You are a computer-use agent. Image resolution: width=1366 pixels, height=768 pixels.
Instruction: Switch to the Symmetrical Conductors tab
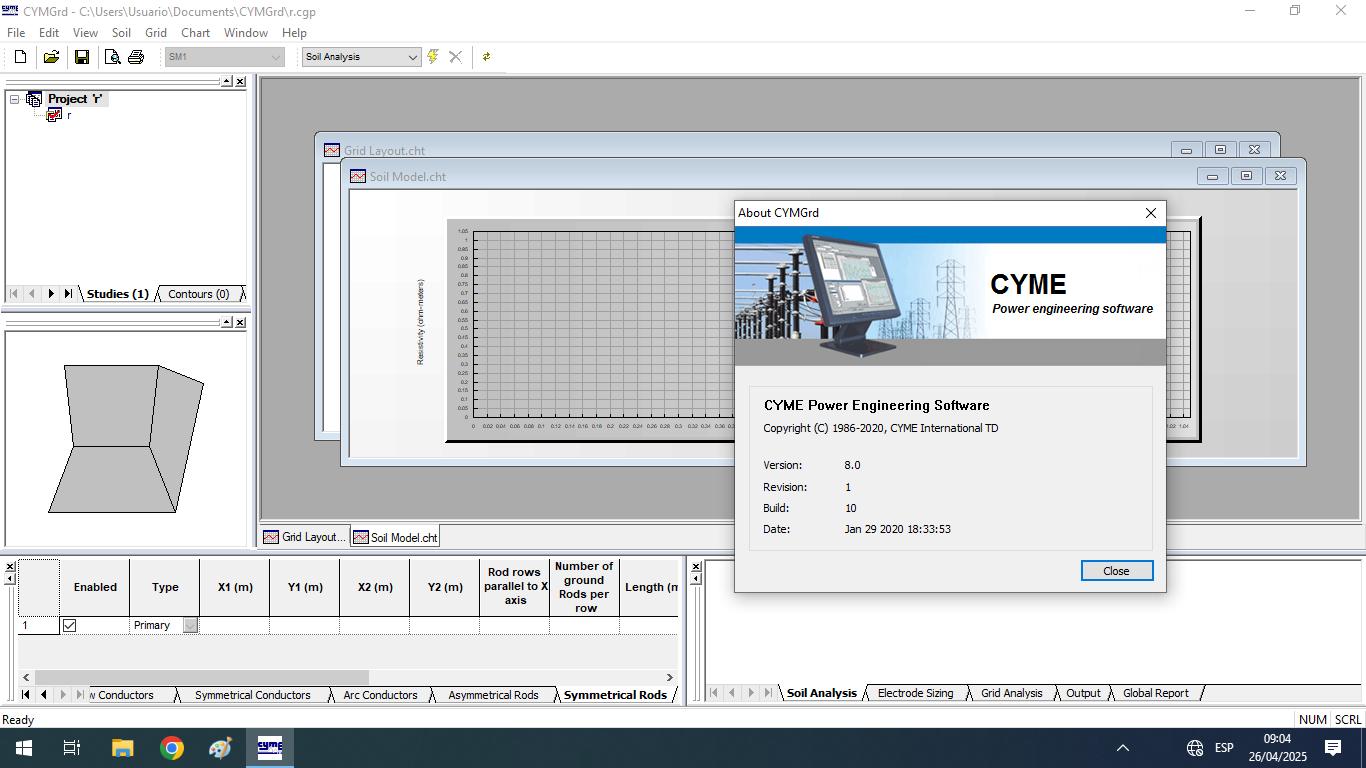pyautogui.click(x=252, y=695)
